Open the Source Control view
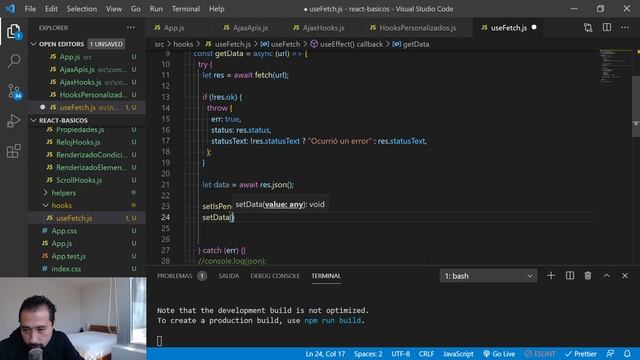640x360 pixels. [14, 91]
